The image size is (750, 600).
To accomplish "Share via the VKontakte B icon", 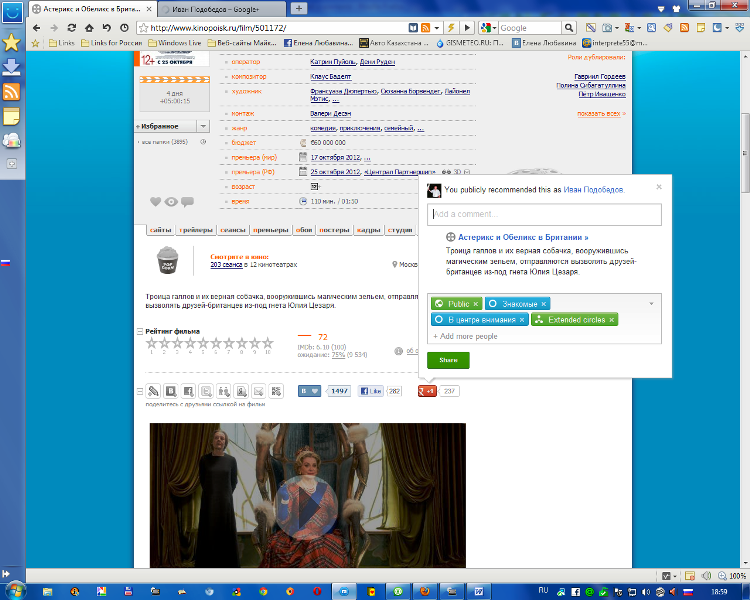I will (x=171, y=391).
